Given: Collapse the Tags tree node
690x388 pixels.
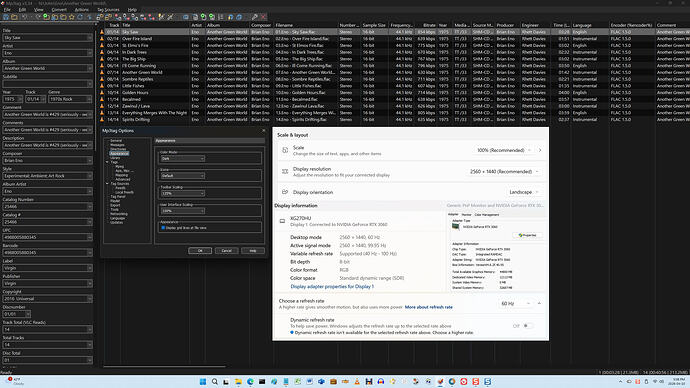Looking at the screenshot, I should click(107, 162).
